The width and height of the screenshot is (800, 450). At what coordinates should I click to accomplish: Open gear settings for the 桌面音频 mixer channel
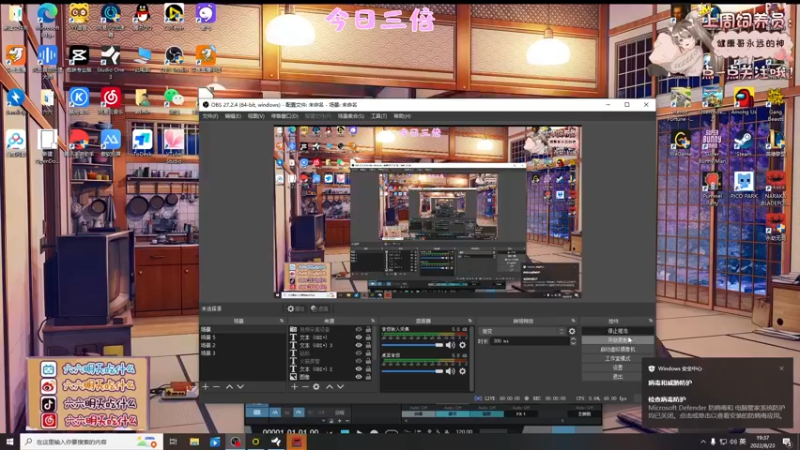[462, 371]
